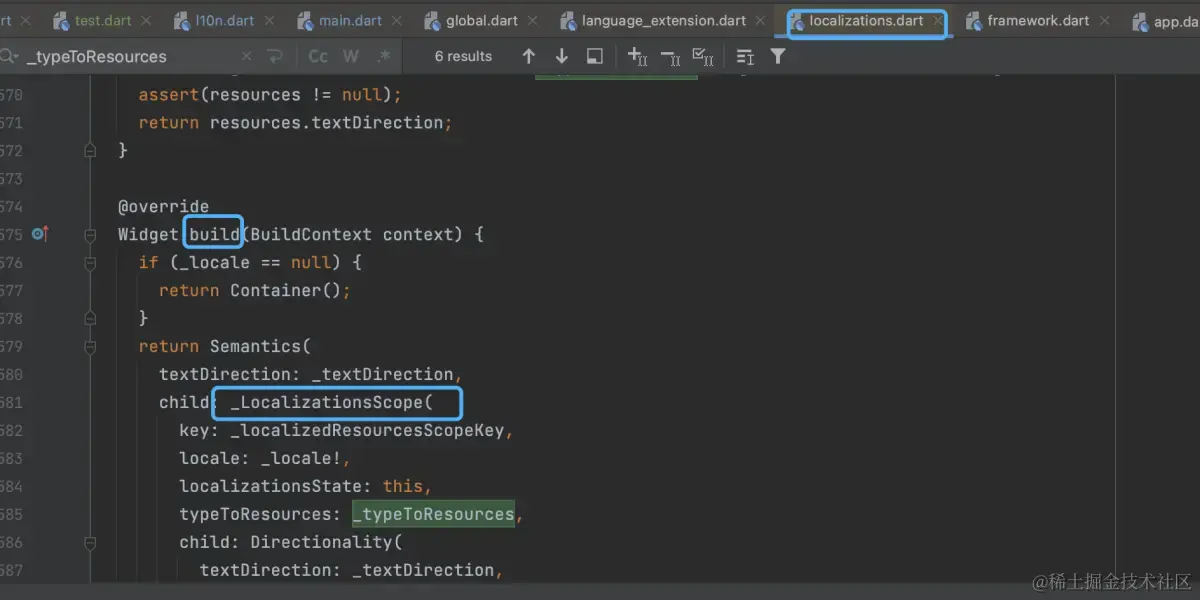Click override gutter icon beside build method
This screenshot has width=1200, height=600.
tap(40, 234)
